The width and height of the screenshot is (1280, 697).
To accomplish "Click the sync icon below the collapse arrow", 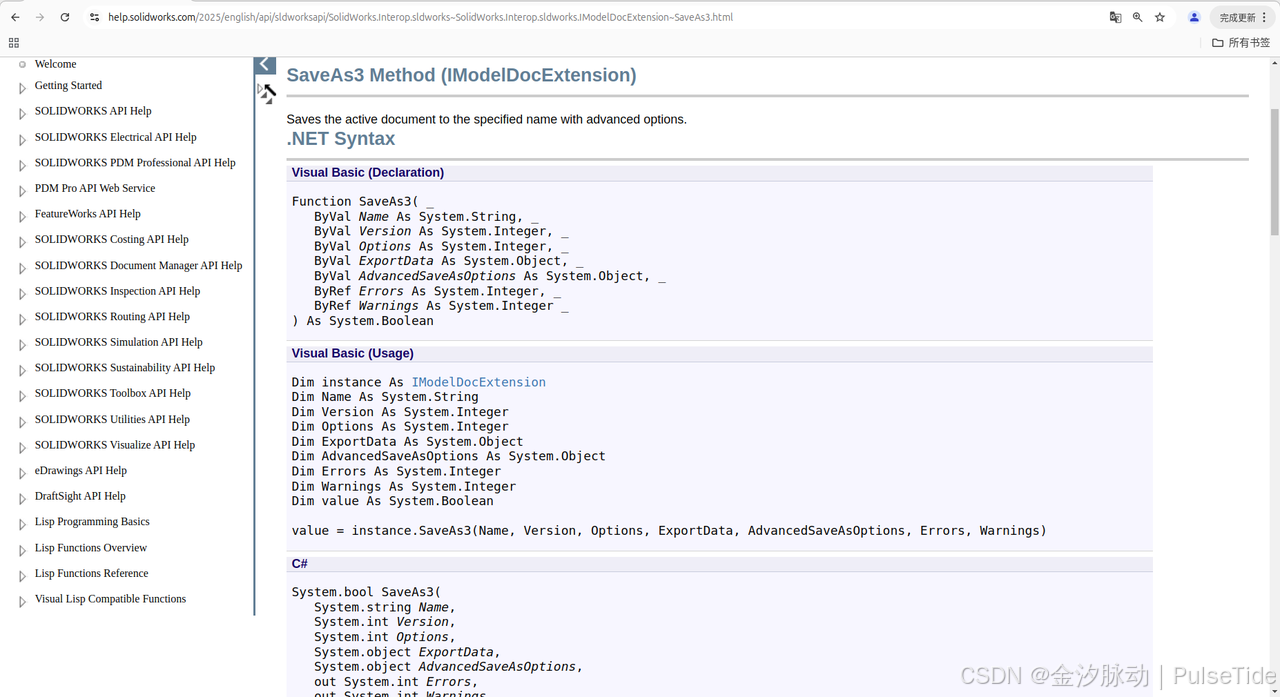I will click(x=266, y=93).
